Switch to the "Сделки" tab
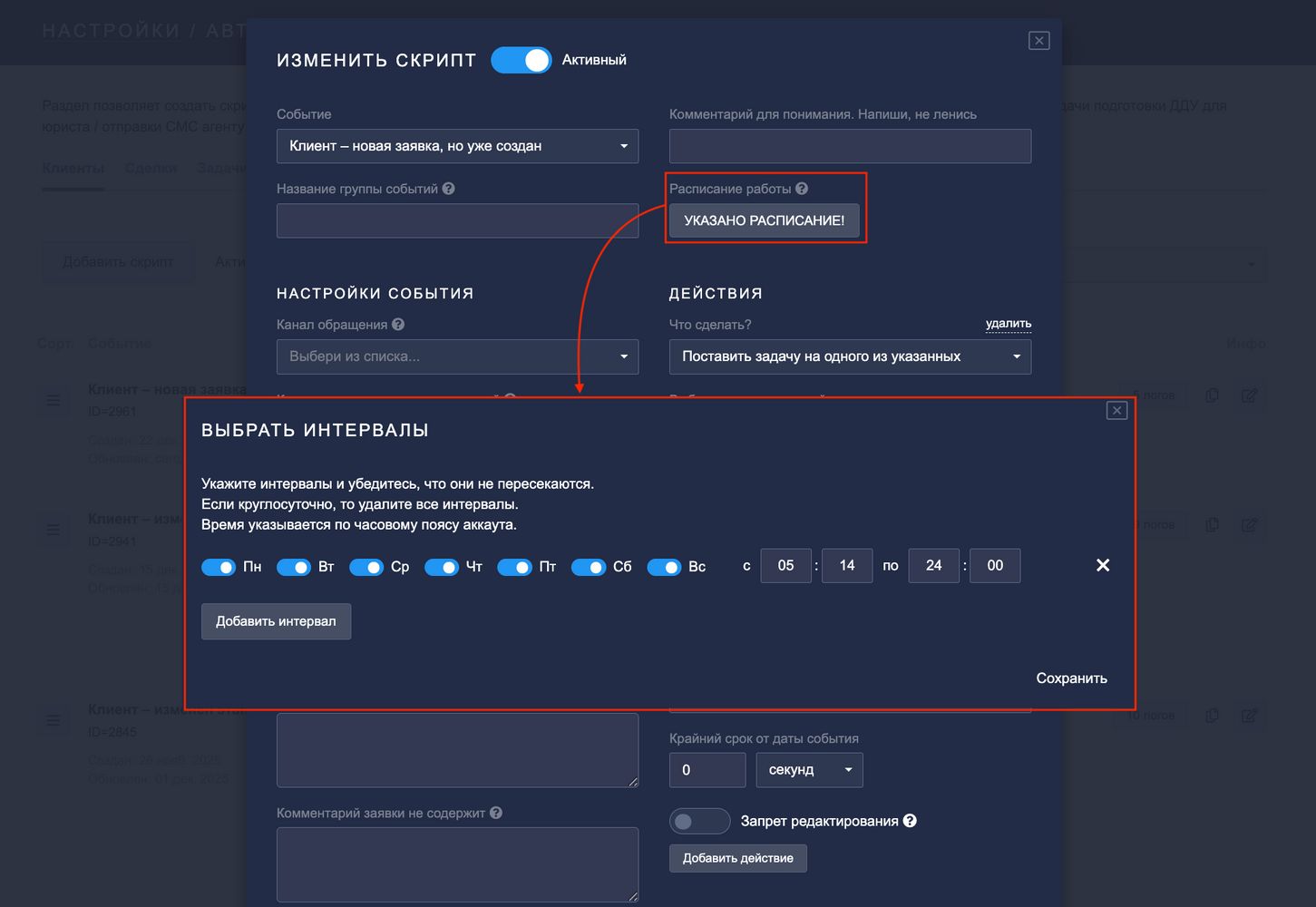 pyautogui.click(x=151, y=168)
